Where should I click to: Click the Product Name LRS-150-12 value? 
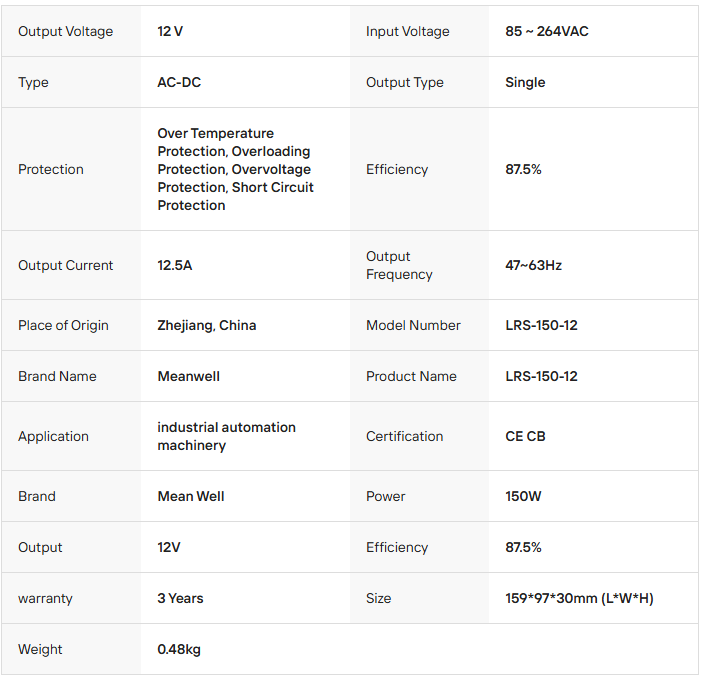pyautogui.click(x=541, y=376)
